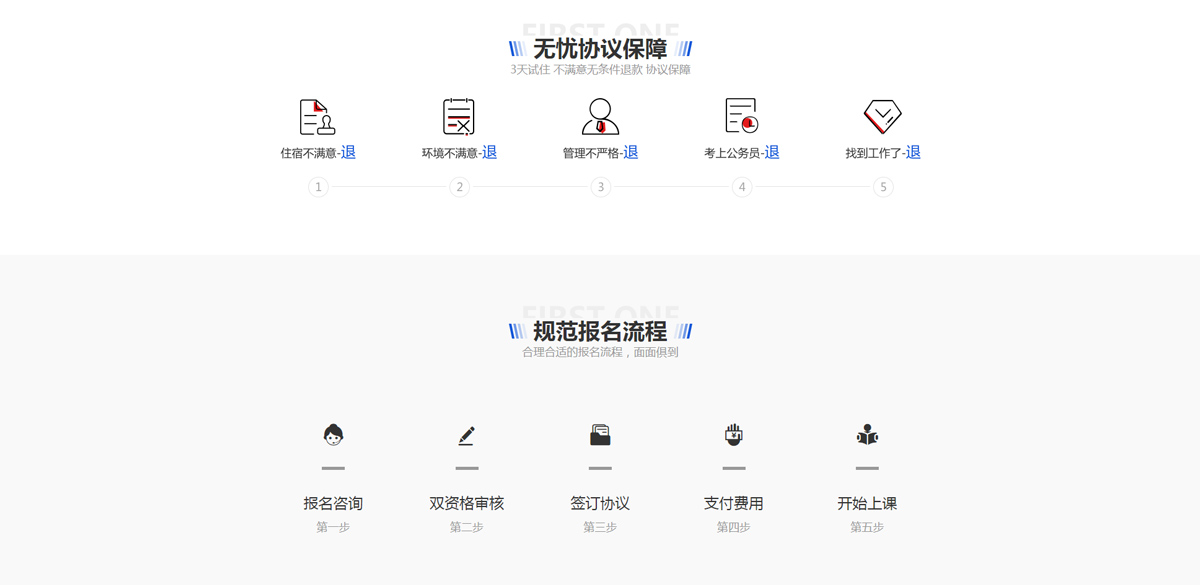Select step marker number 5
The height and width of the screenshot is (585, 1200).
(x=883, y=187)
